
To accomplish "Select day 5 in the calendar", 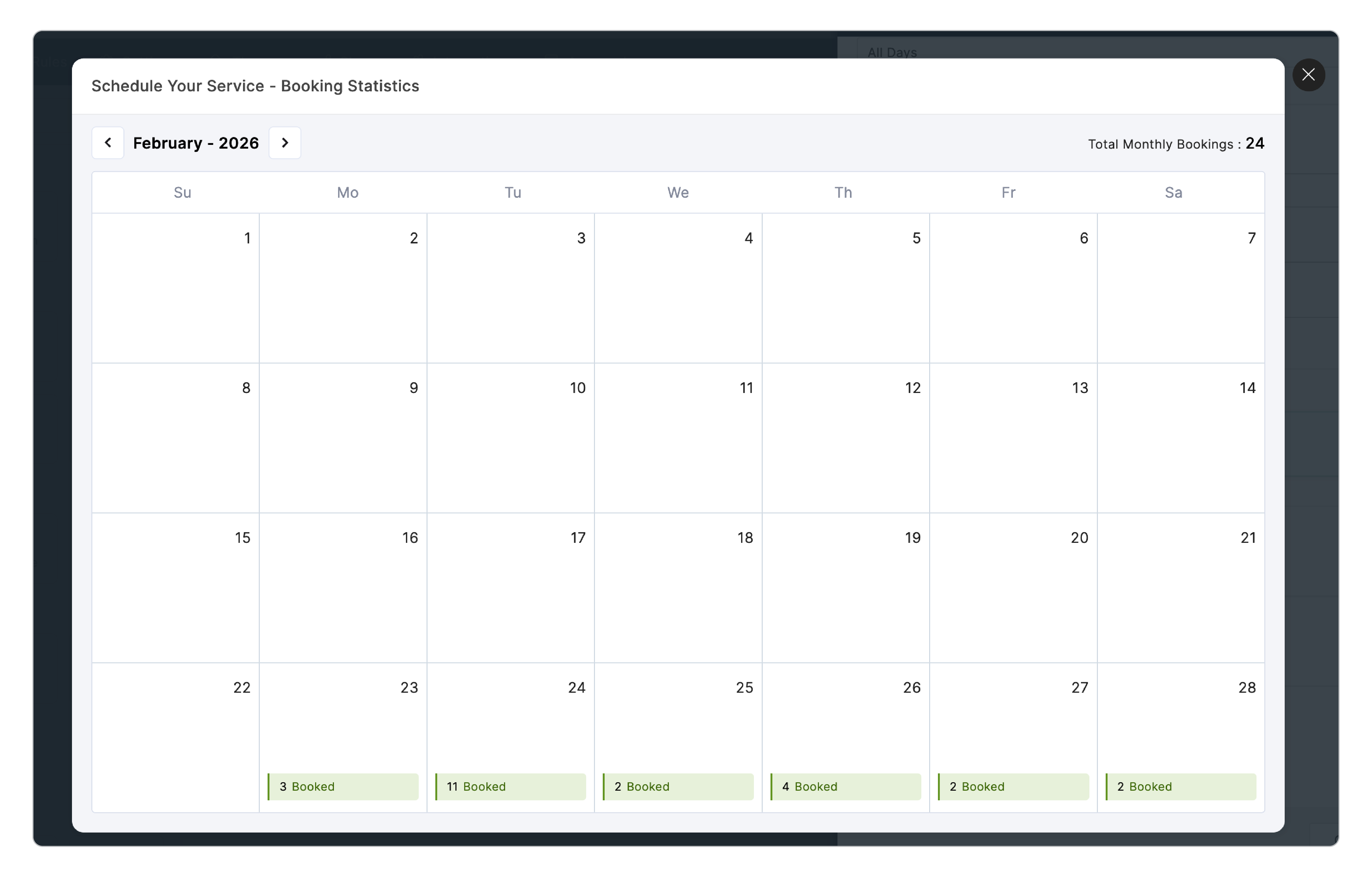I will 846,288.
